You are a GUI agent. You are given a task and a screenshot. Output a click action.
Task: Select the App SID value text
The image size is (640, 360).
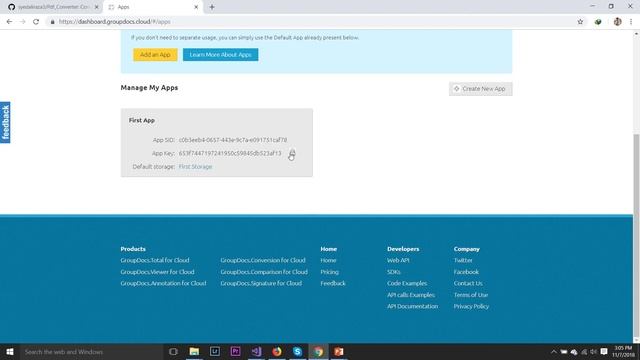point(233,140)
